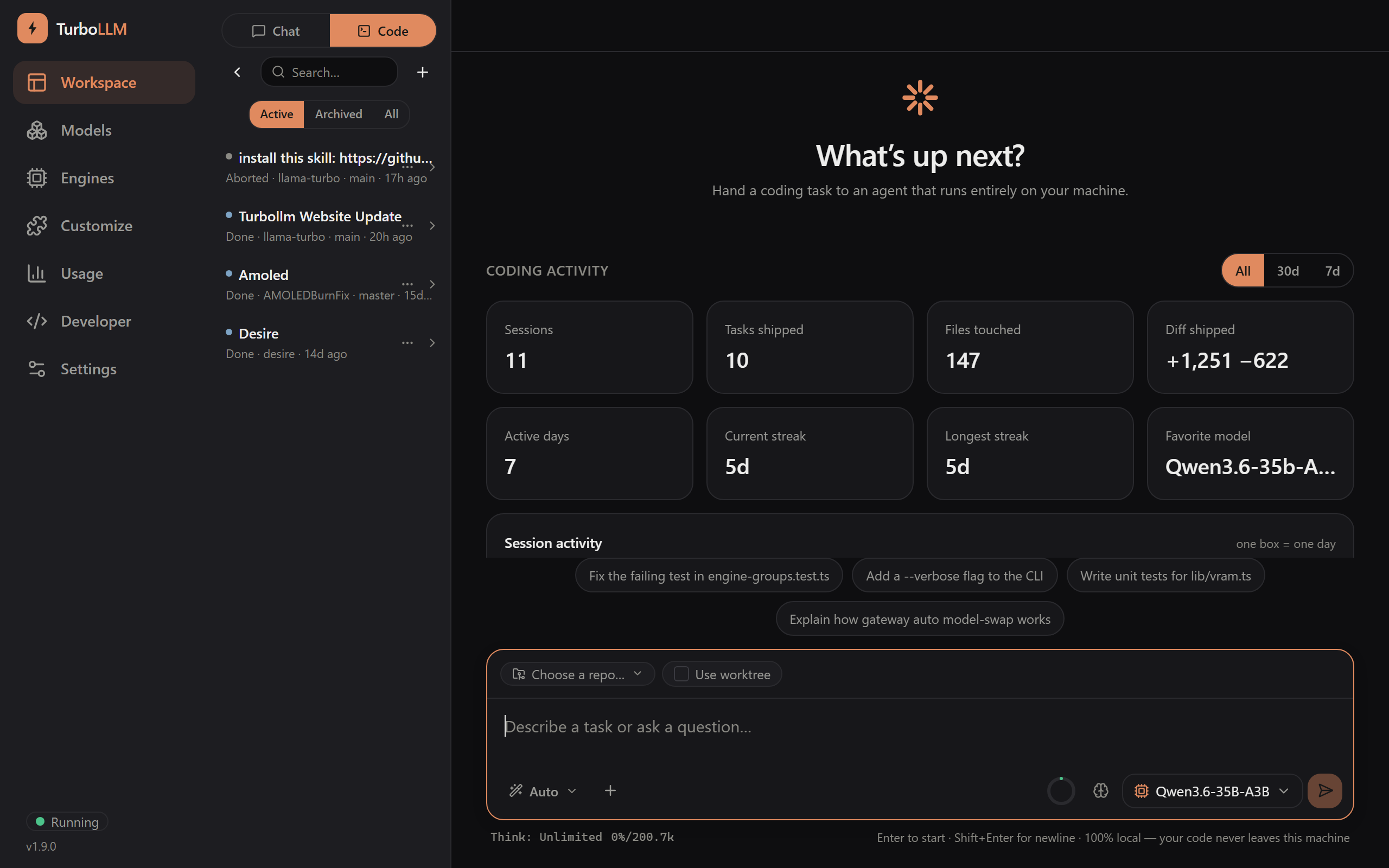Filter sessions by Active
This screenshot has width=1389, height=868.
coord(277,114)
